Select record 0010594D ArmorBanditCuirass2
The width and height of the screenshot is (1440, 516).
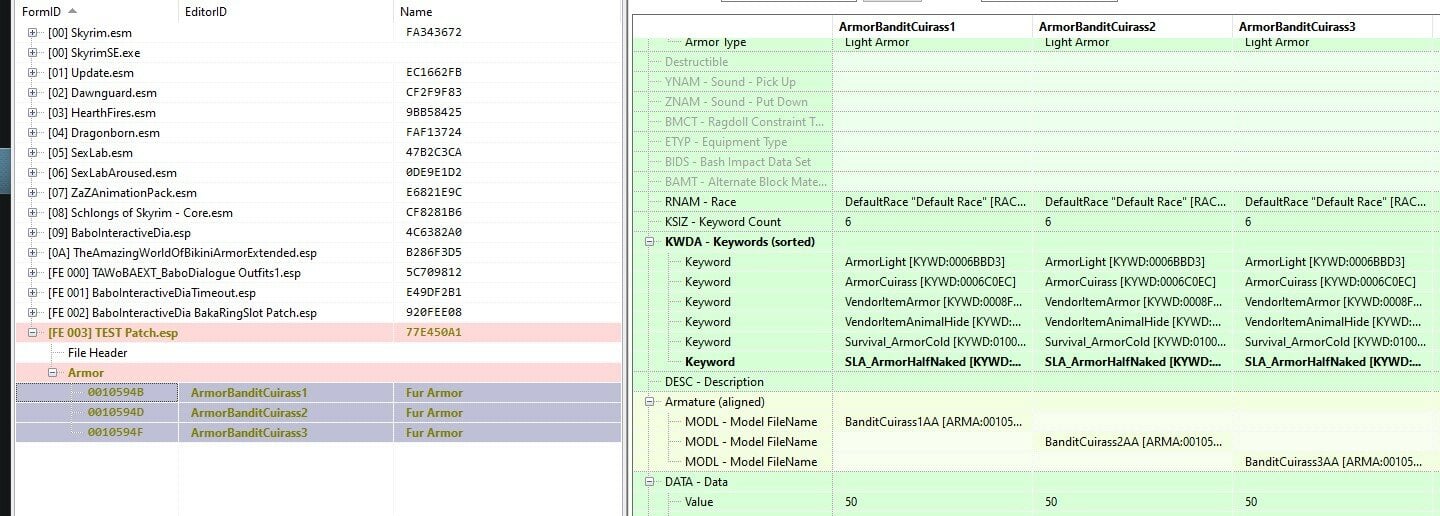[x=318, y=412]
